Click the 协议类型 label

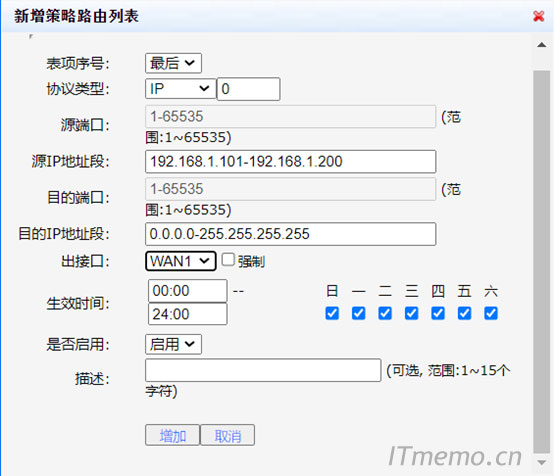(78, 89)
